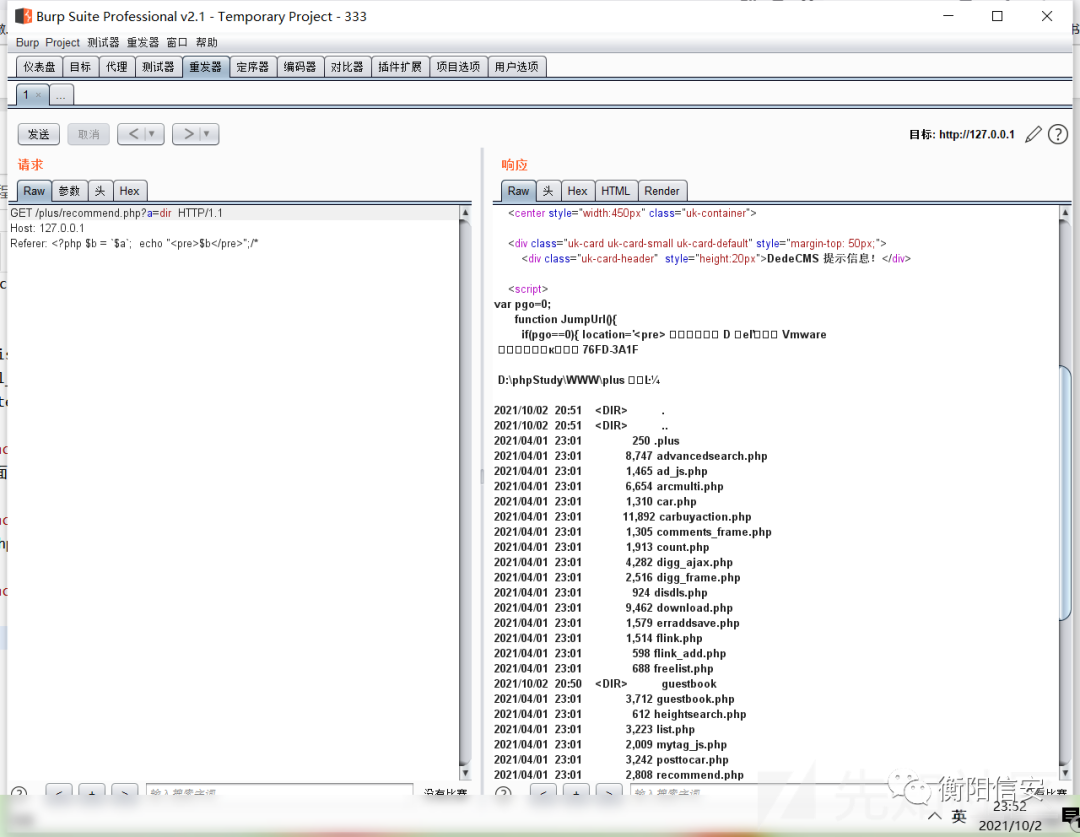
Task: Open the help question mark icon near target
Action: pos(1058,134)
